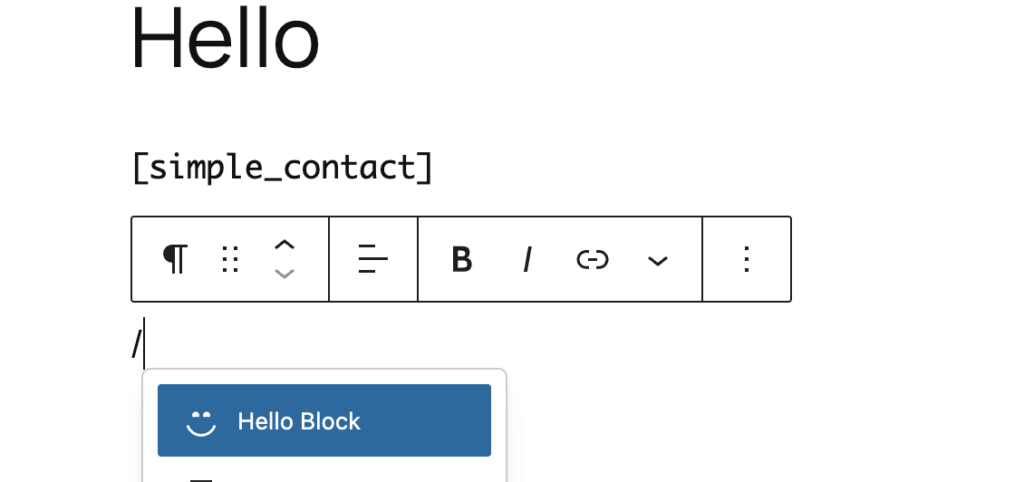1024x482 pixels.
Task: Toggle italic formatting
Action: coord(527,259)
